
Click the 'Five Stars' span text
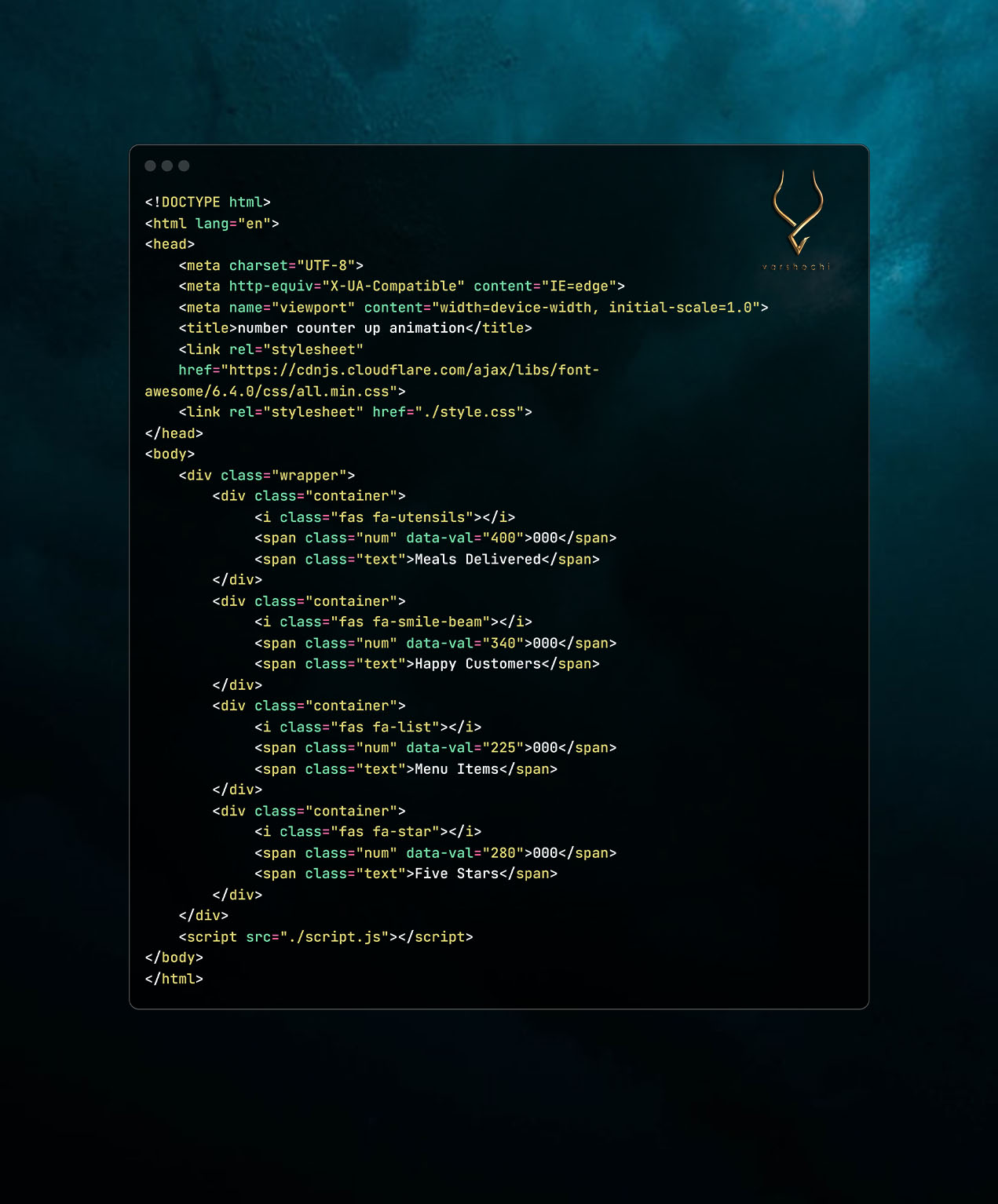click(x=456, y=874)
